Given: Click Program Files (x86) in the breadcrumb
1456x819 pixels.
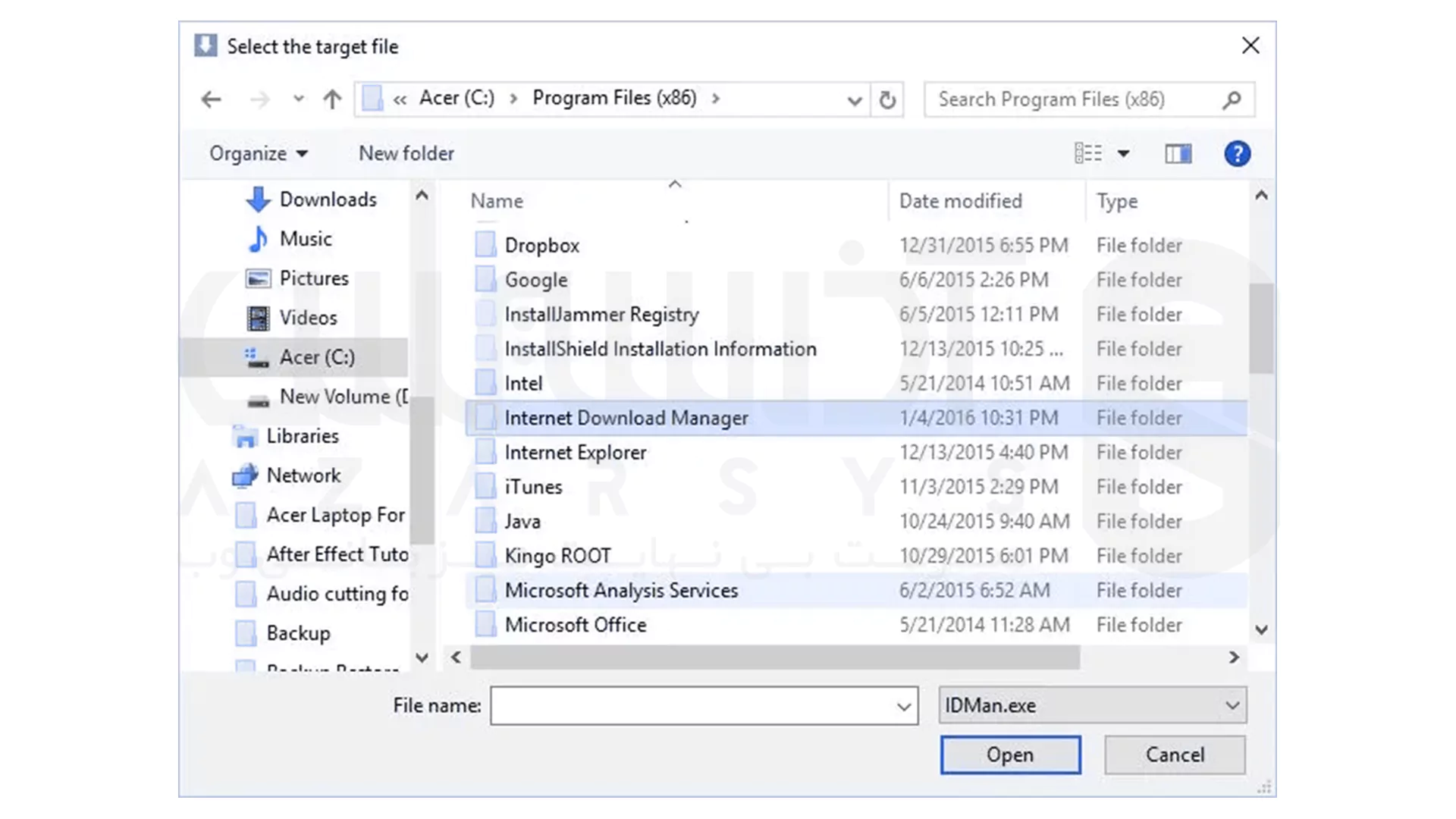Looking at the screenshot, I should pos(614,99).
